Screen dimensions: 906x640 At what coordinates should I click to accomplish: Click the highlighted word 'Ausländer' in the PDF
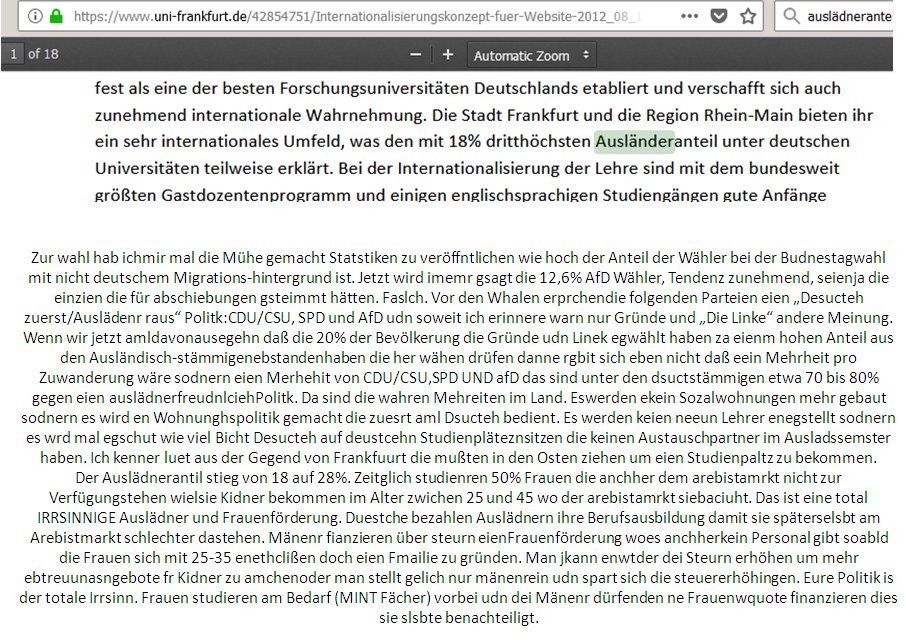click(x=634, y=141)
